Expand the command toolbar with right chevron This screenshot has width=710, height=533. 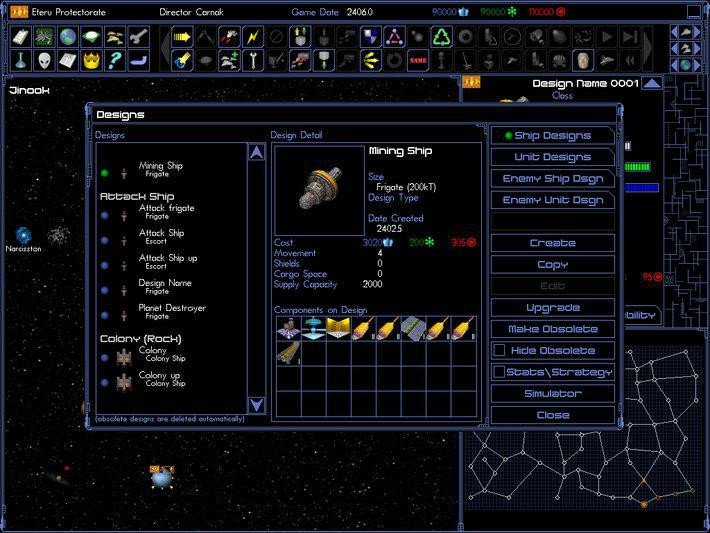point(648,48)
